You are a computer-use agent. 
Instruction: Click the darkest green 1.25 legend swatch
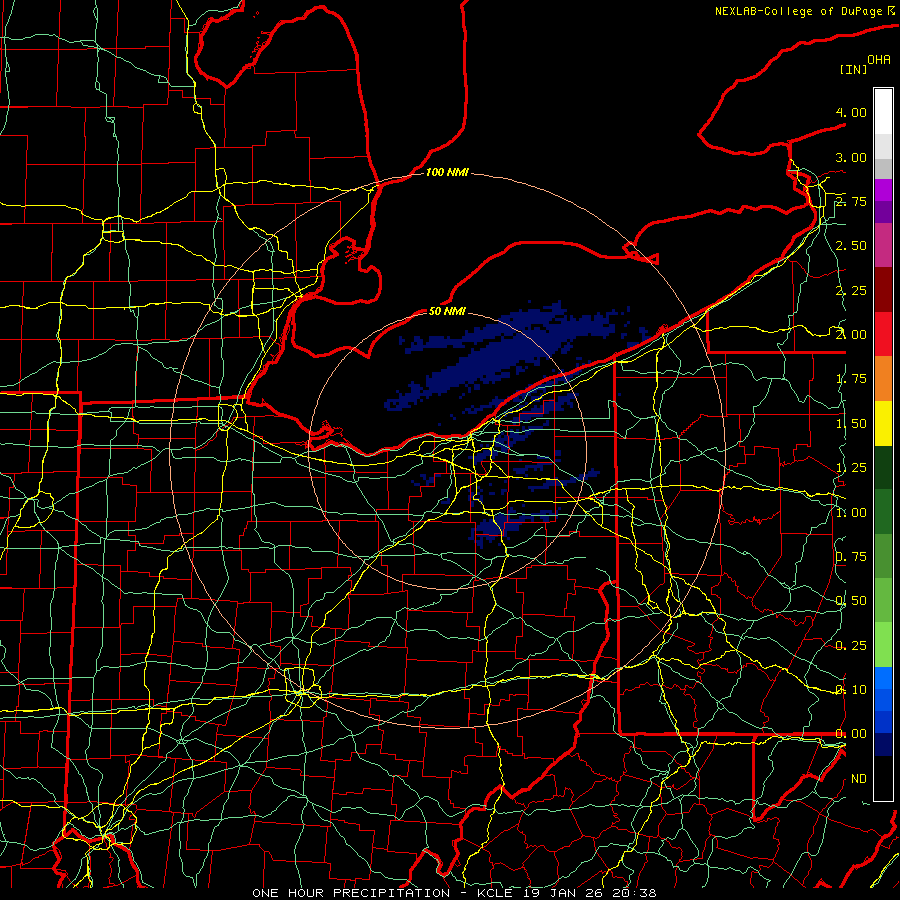[883, 467]
